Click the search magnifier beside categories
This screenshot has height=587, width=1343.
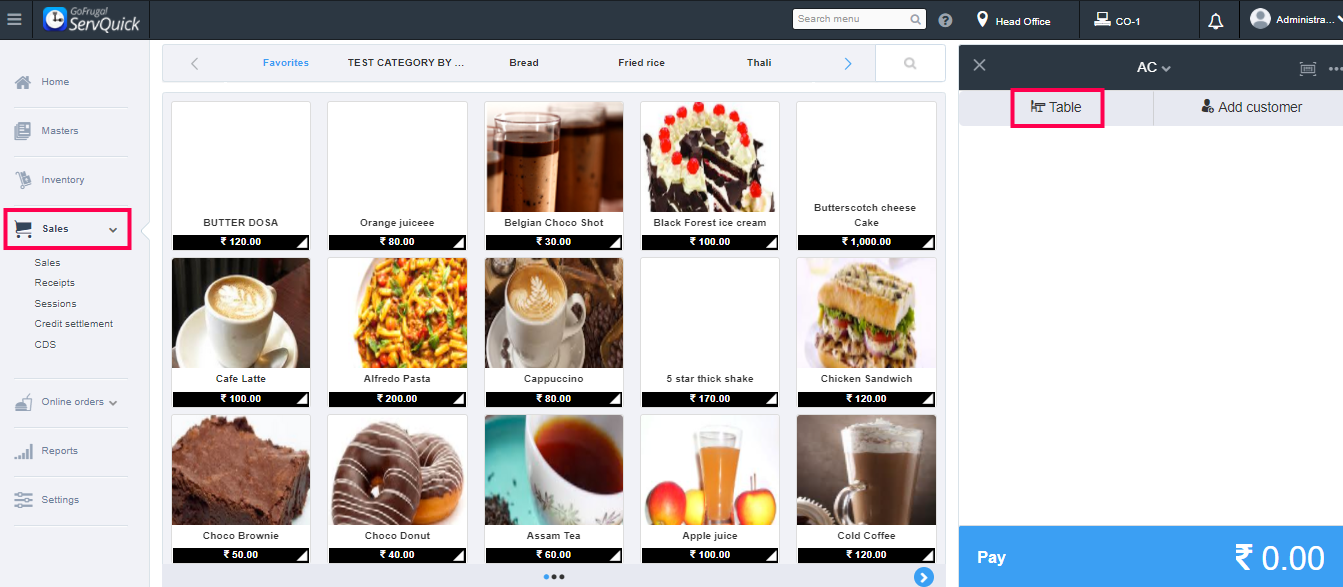click(910, 63)
